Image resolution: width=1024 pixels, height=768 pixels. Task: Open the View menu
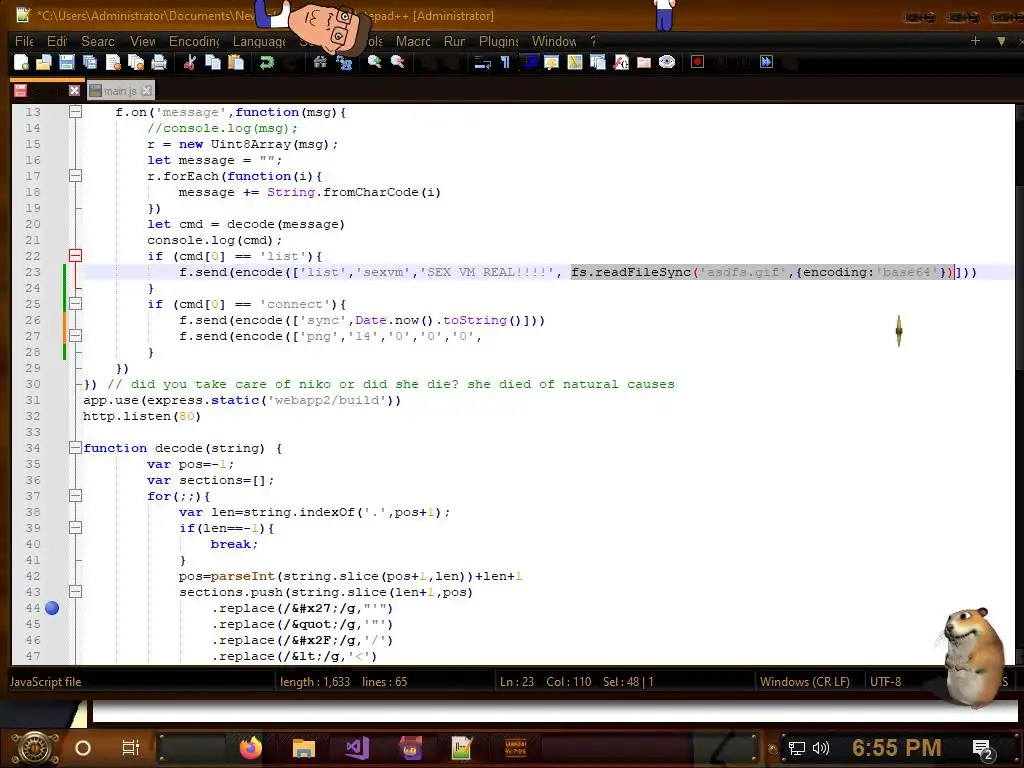pos(142,41)
